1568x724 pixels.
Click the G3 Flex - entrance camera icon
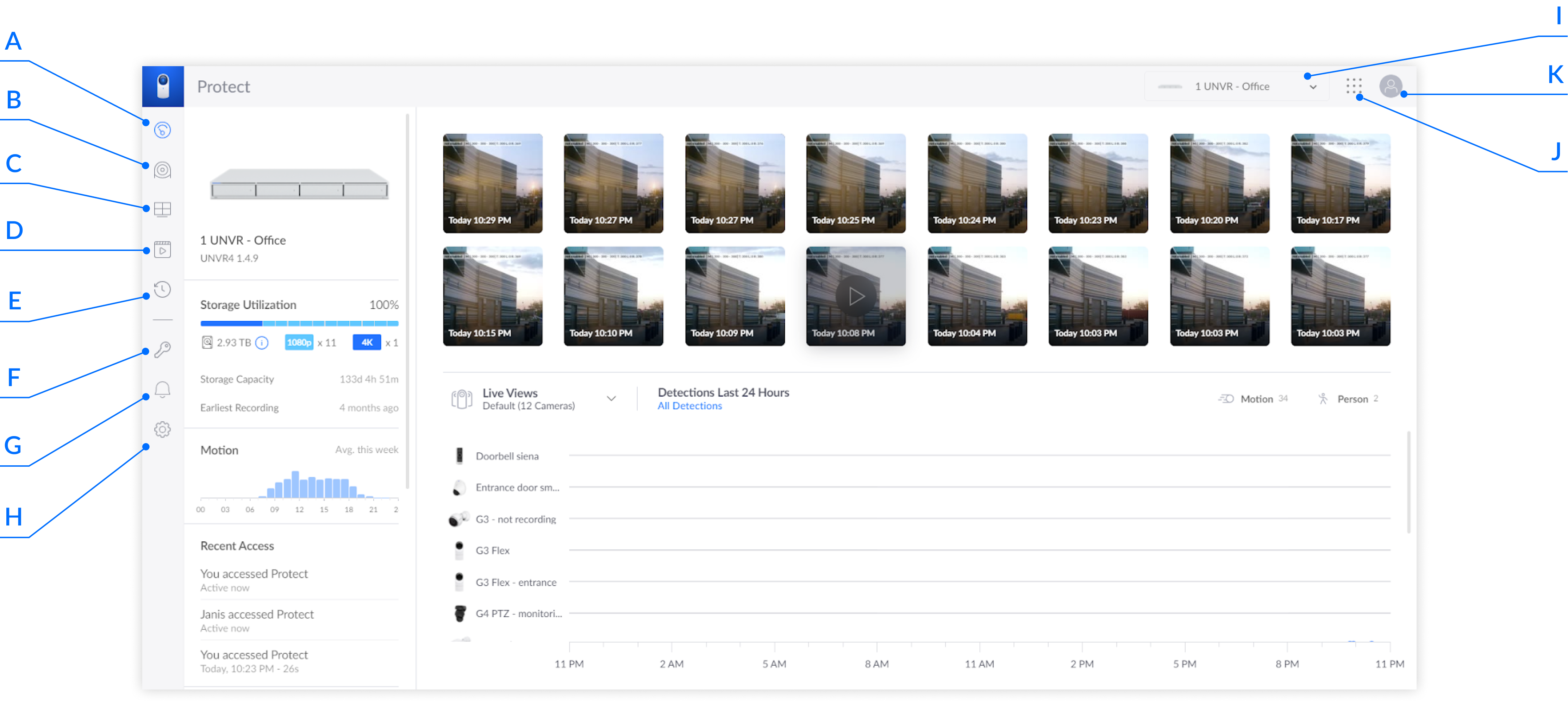pyautogui.click(x=460, y=582)
